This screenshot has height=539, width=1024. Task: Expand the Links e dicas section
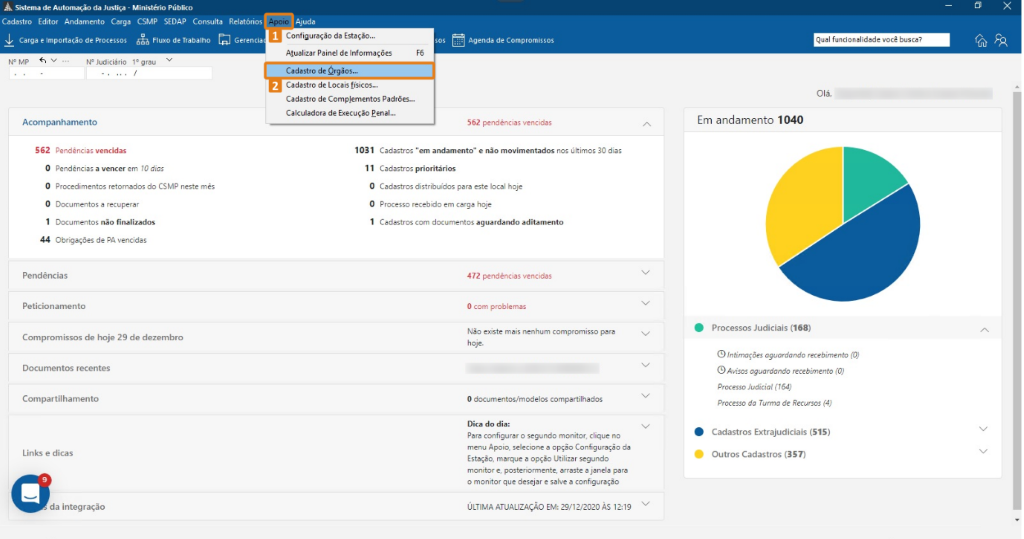pos(645,427)
